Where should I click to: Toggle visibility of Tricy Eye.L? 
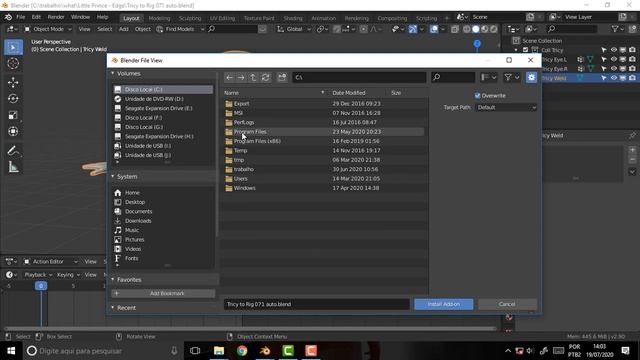613,60
